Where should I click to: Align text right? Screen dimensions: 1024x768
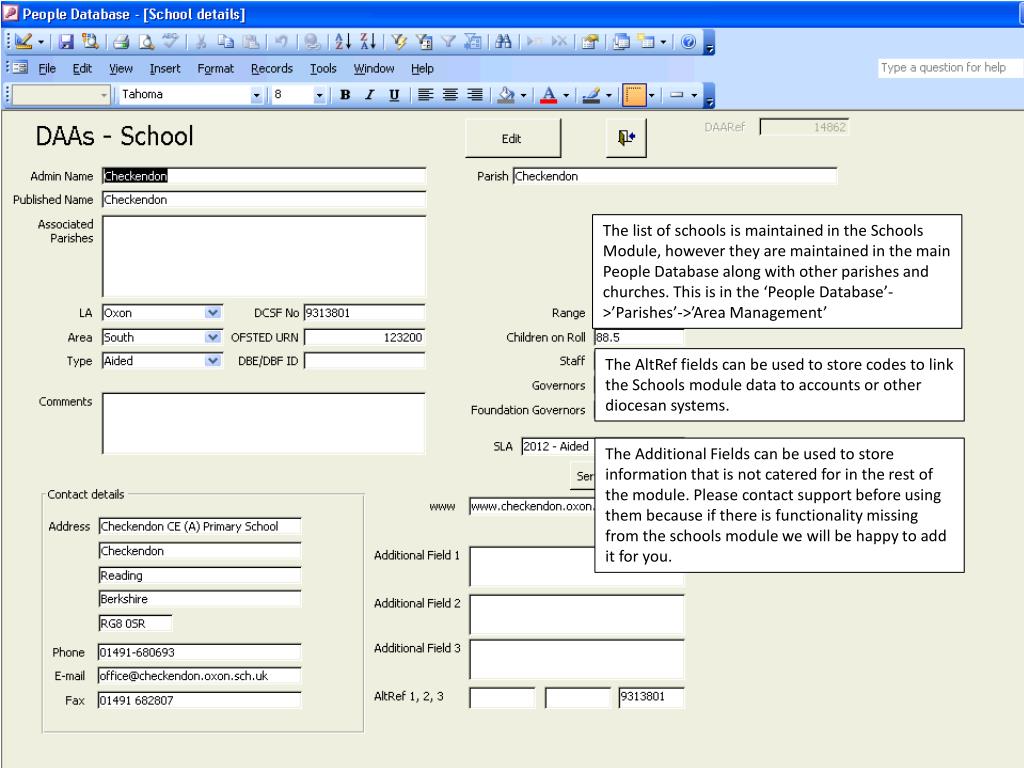coord(475,95)
